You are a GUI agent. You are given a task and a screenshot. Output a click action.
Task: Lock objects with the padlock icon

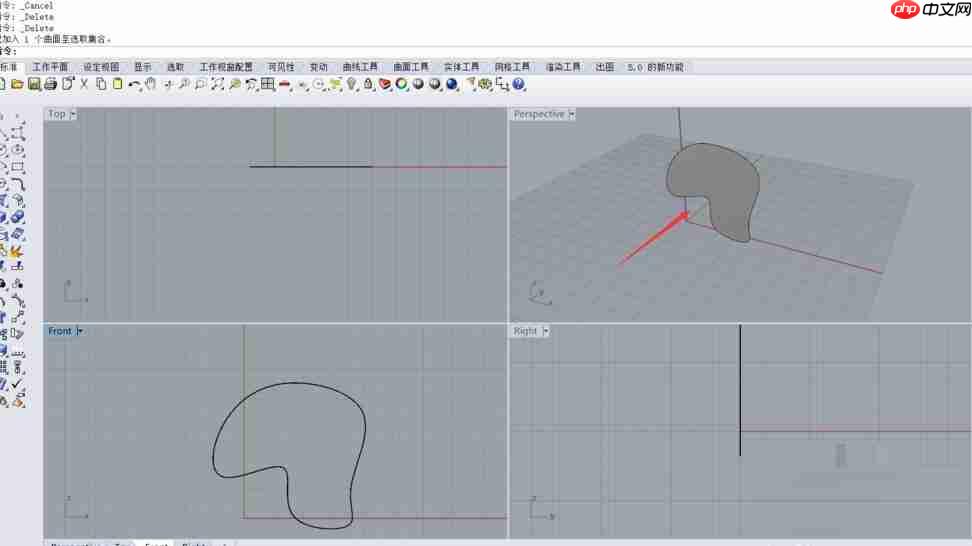coord(368,84)
